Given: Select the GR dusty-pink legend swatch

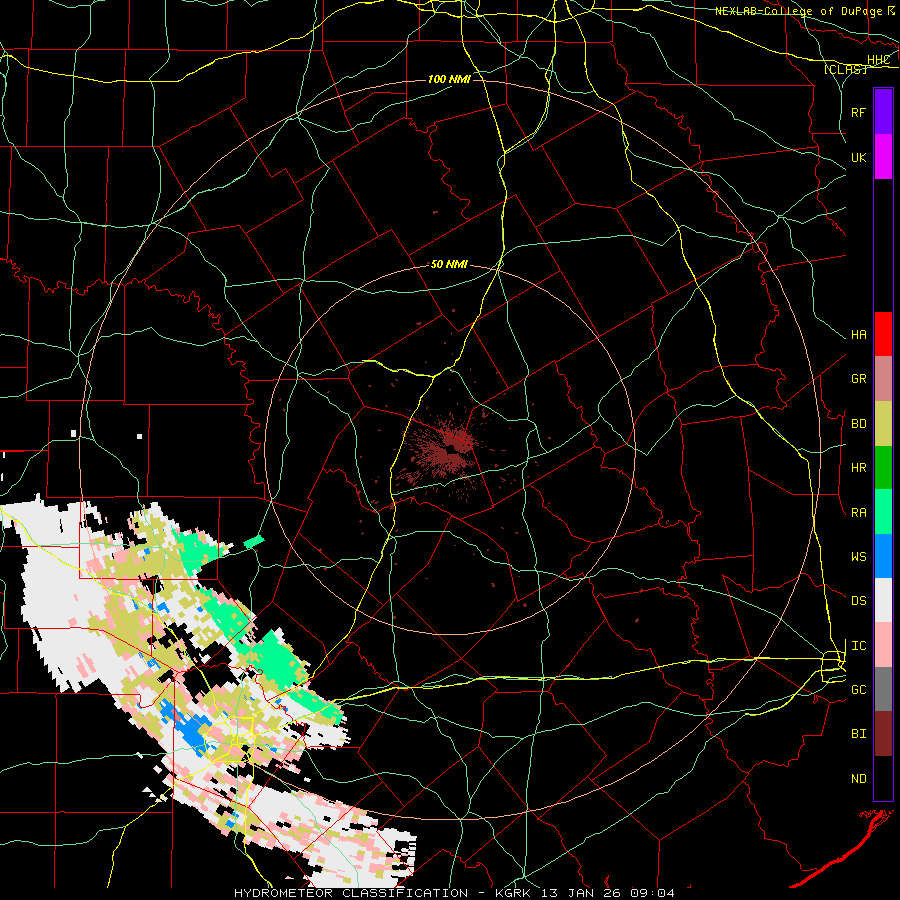Looking at the screenshot, I should (883, 379).
